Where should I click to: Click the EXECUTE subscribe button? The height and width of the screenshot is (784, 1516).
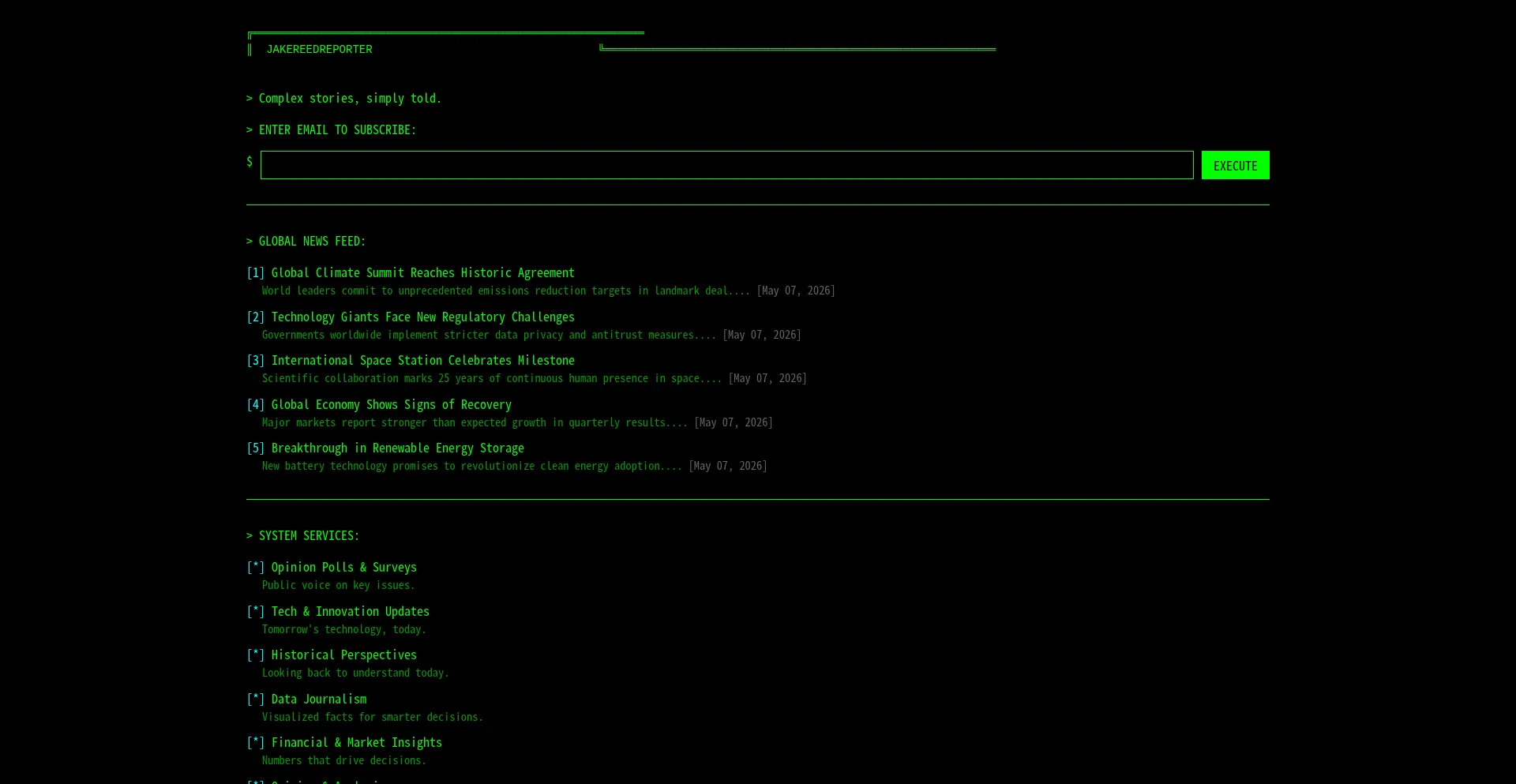[x=1235, y=165]
